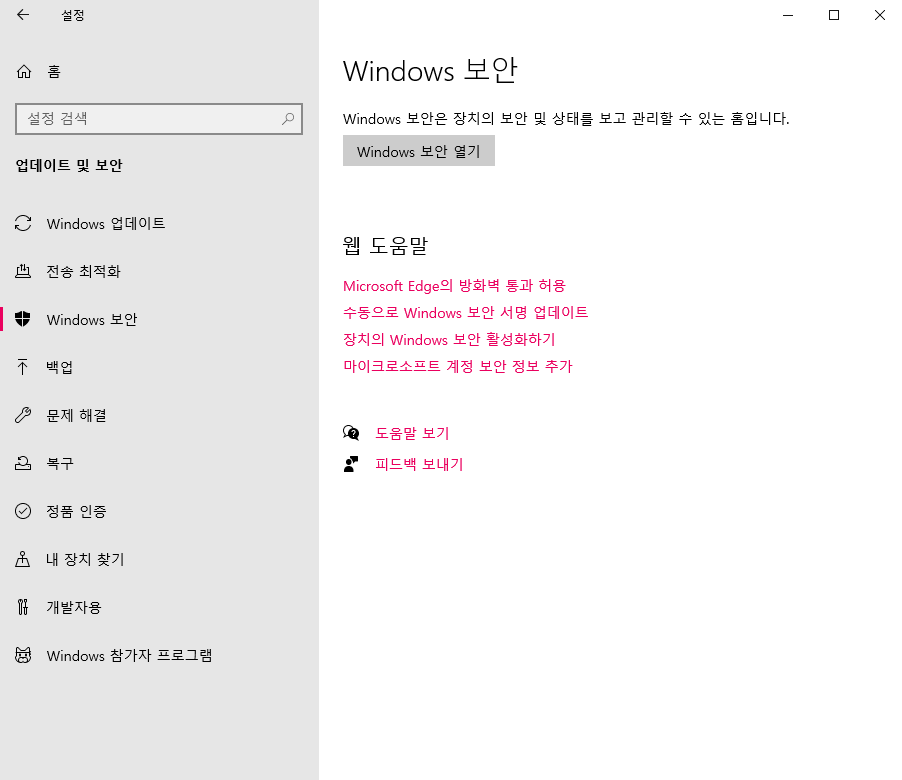This screenshot has height=780, width=902.
Task: Focus the 설정 검색 input field
Action: pos(159,118)
